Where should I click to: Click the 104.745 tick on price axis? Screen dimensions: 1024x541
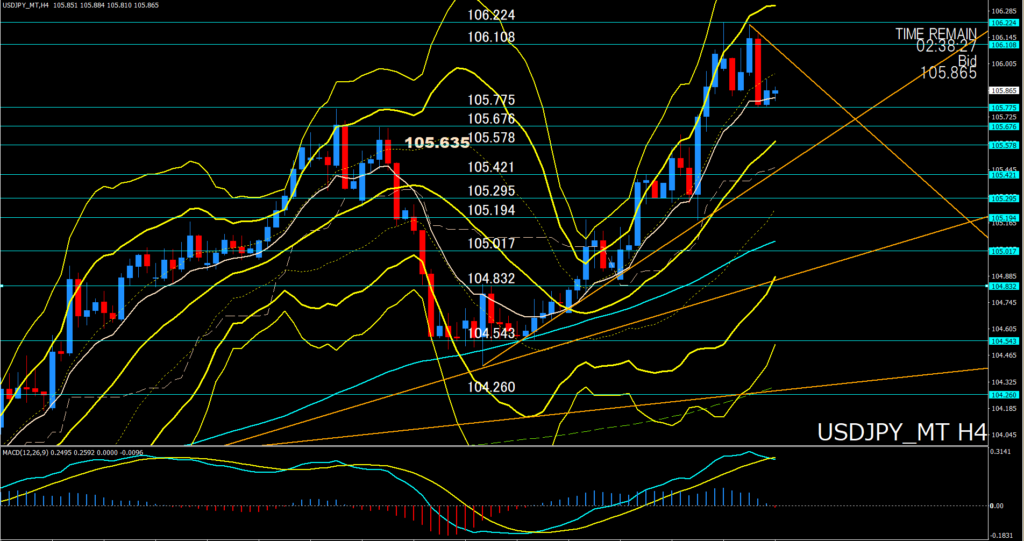(1002, 303)
